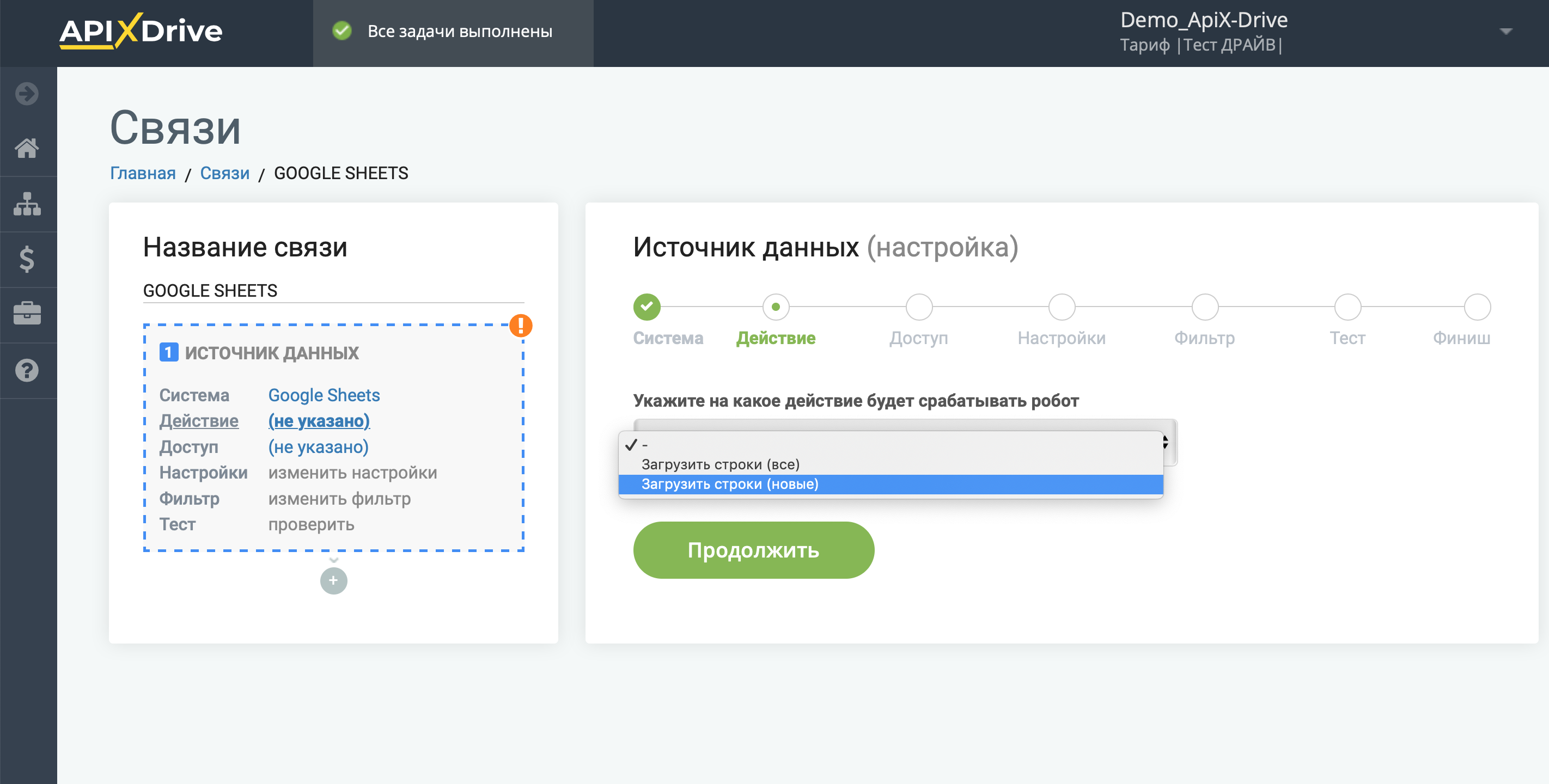This screenshot has width=1549, height=784.
Task: Open the Home icon in the sidebar
Action: point(27,148)
